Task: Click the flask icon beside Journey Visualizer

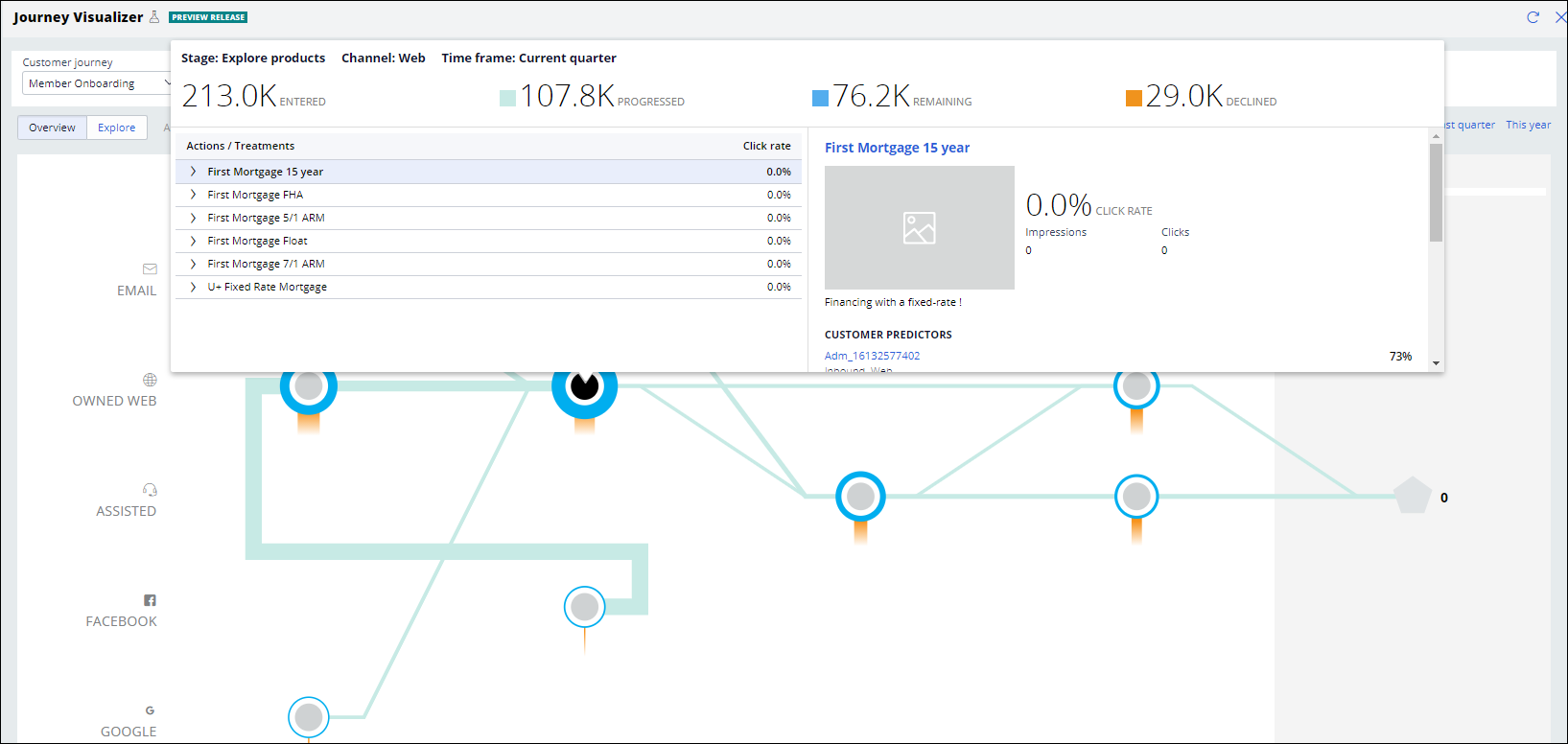Action: point(154,17)
